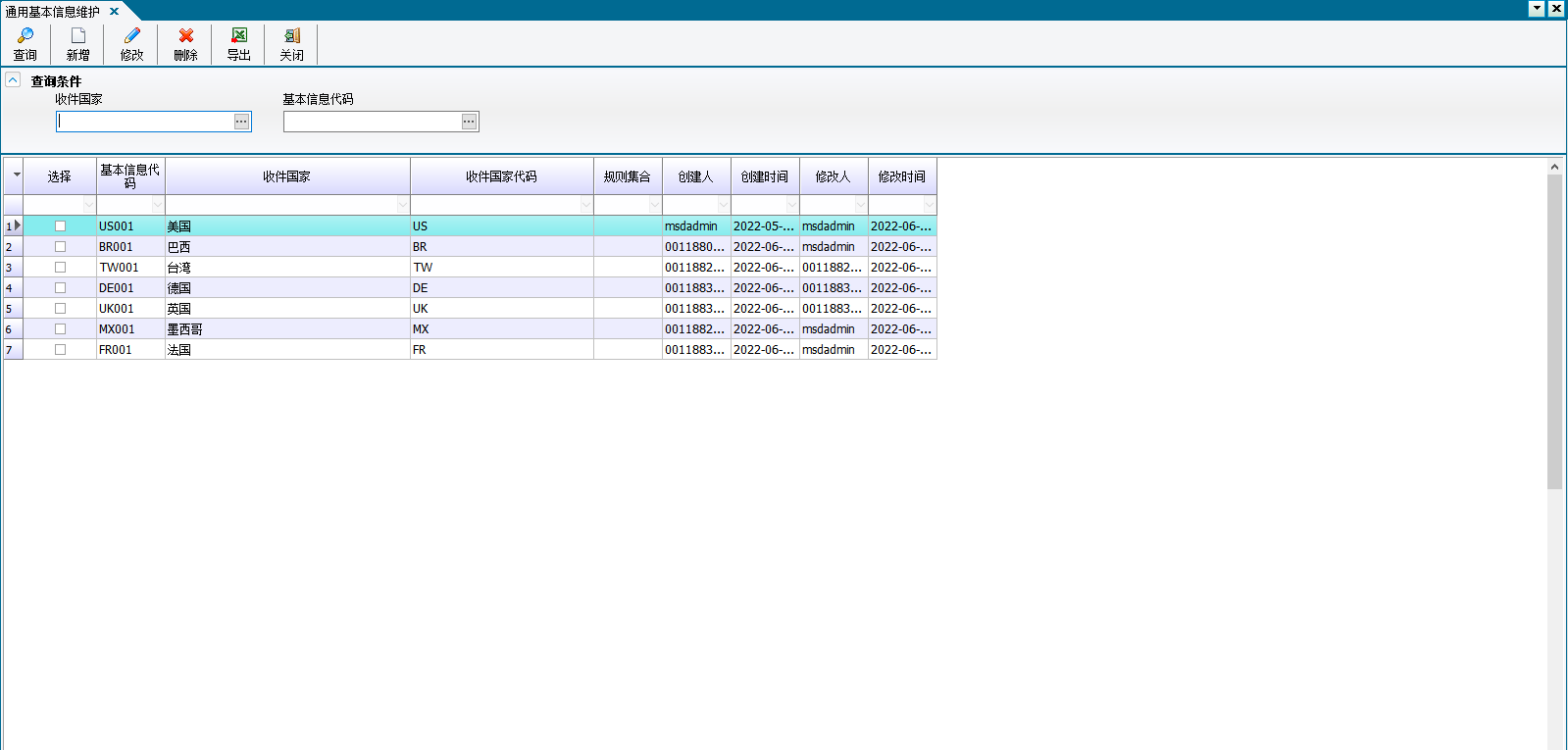The height and width of the screenshot is (750, 1568).
Task: Select the cell 法国
Action: click(287, 350)
